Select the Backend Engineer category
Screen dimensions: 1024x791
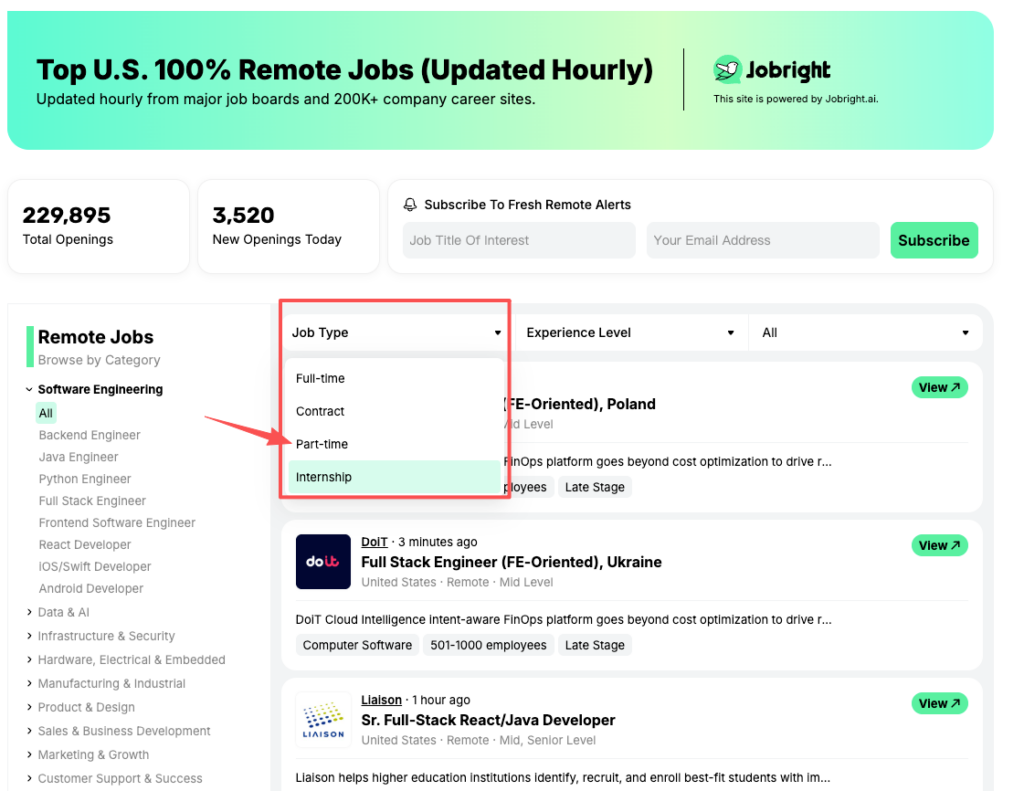pos(87,434)
